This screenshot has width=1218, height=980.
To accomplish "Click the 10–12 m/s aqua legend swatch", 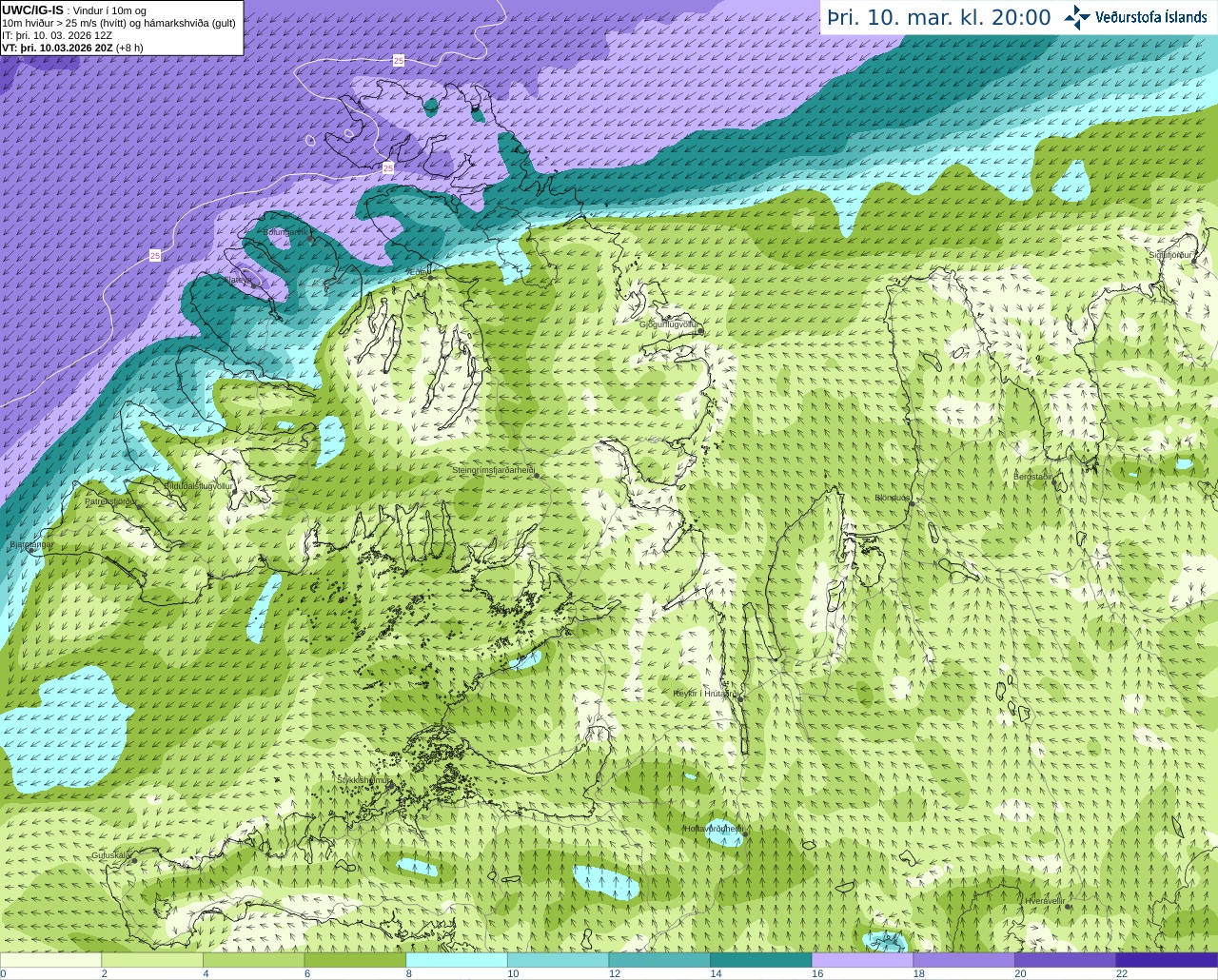I will click(x=558, y=960).
